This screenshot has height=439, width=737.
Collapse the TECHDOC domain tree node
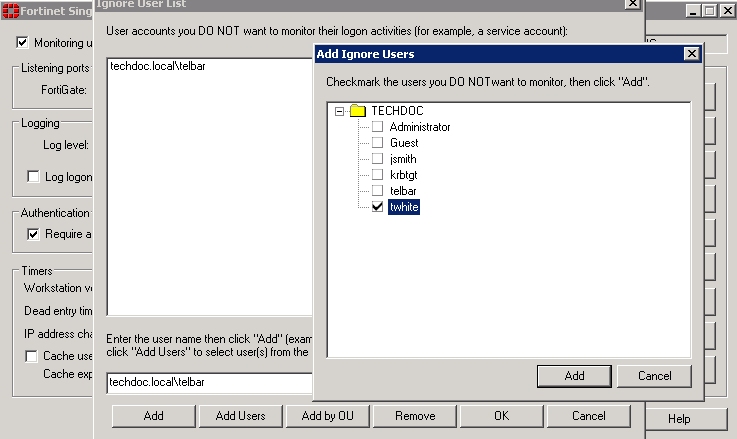341,111
